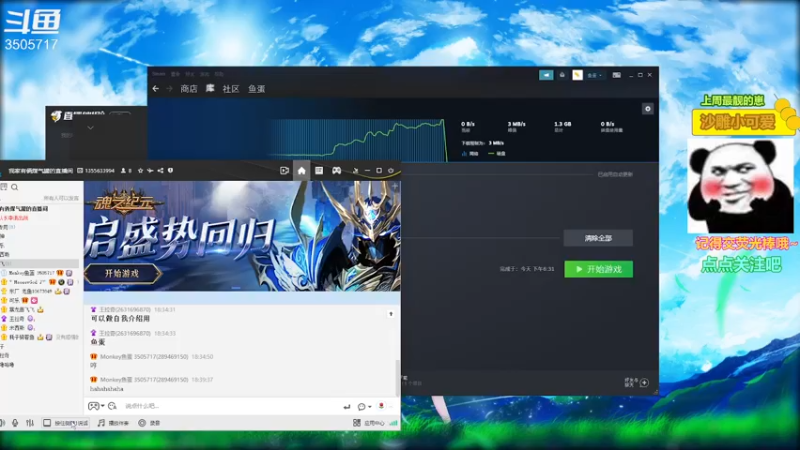
Task: Open the video icon in the chat title bar
Action: point(284,171)
